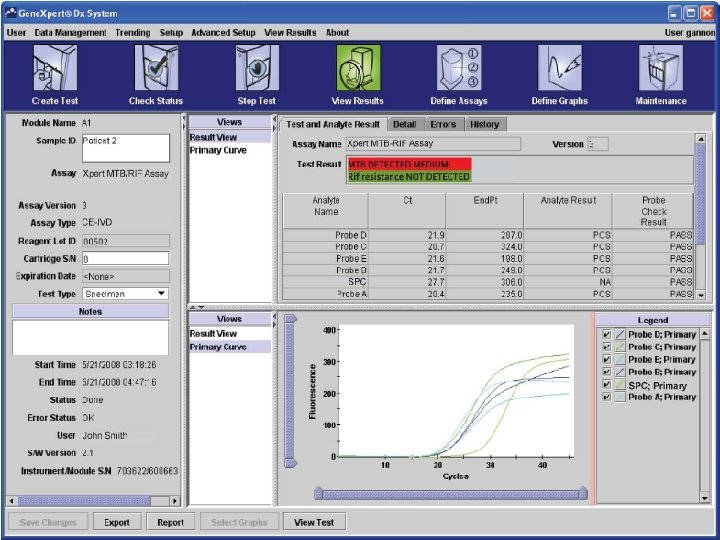The image size is (720, 540).
Task: Open the Check Status icon
Action: 156,68
